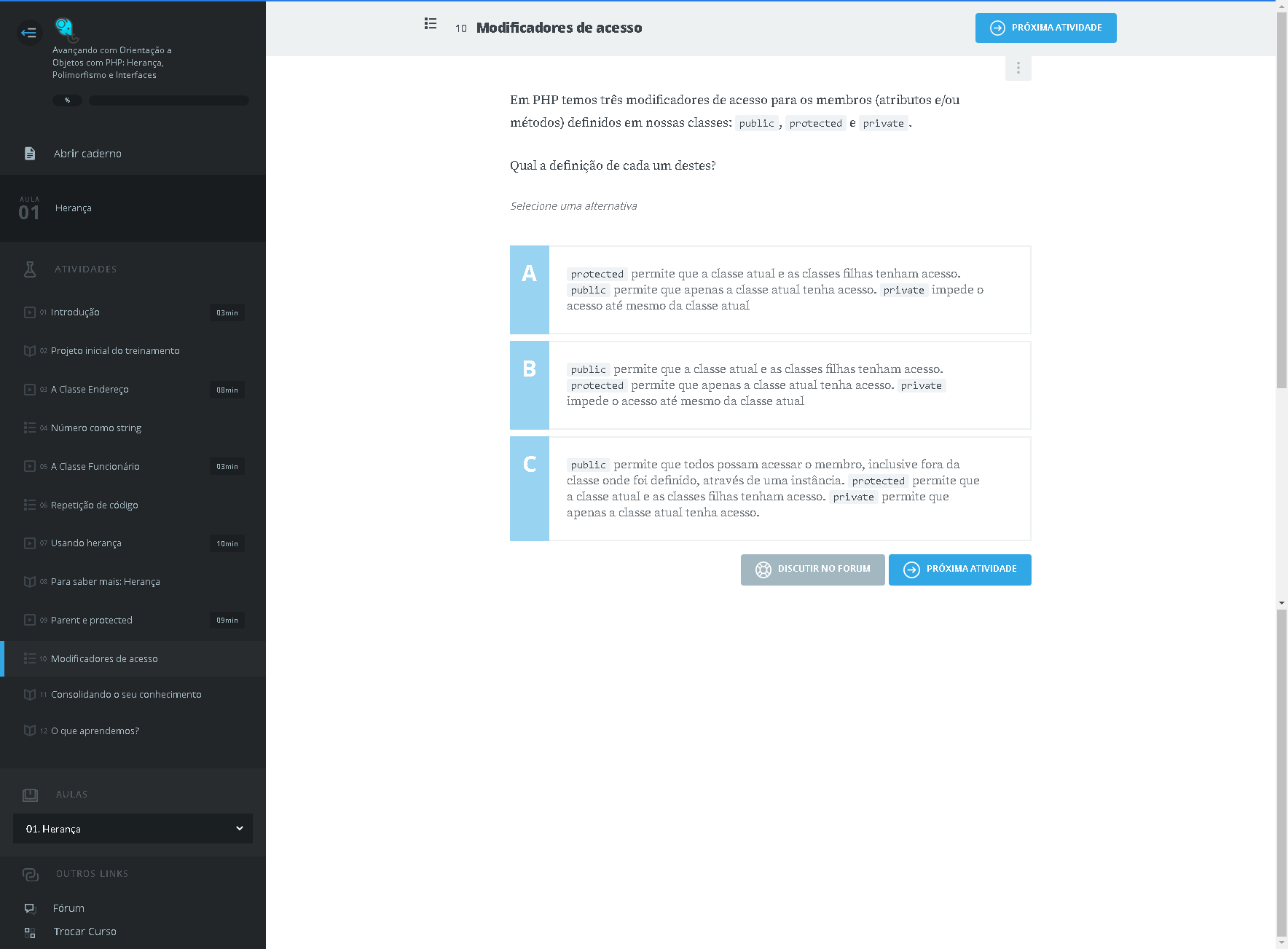Click the back arrow icon in sidebar
This screenshot has height=949, width=1288.
(x=29, y=33)
